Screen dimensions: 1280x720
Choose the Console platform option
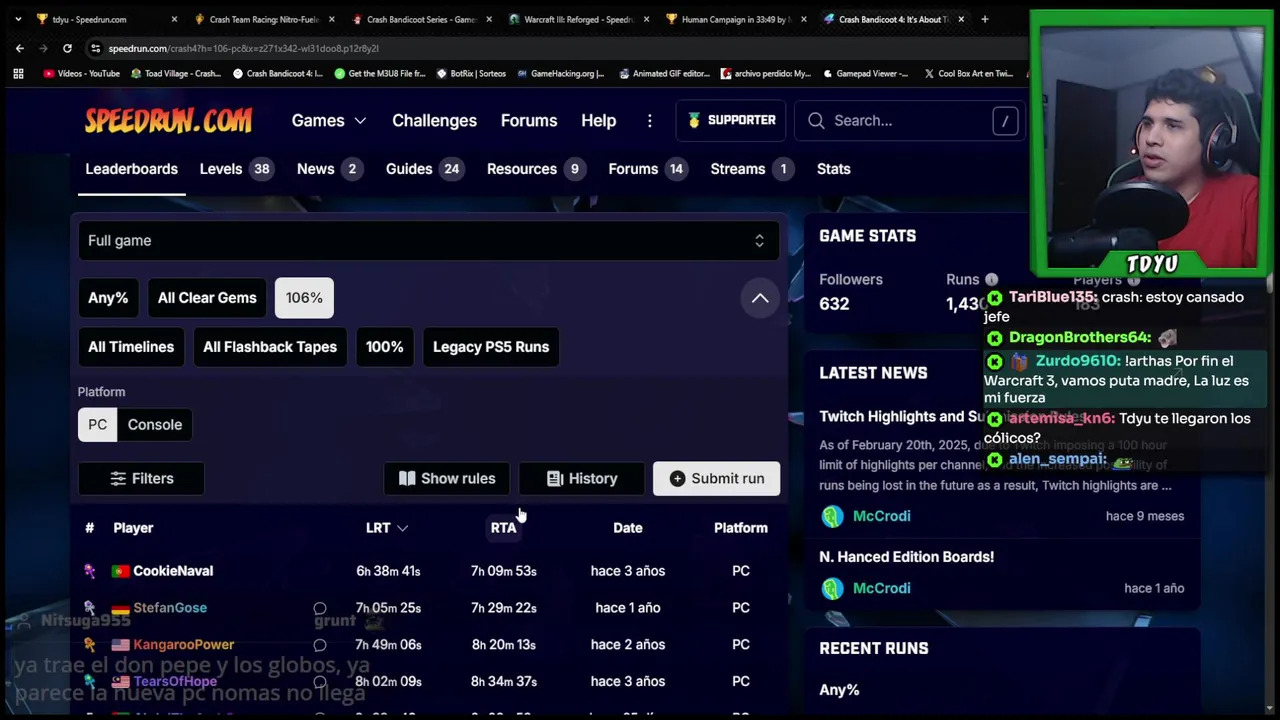155,425
